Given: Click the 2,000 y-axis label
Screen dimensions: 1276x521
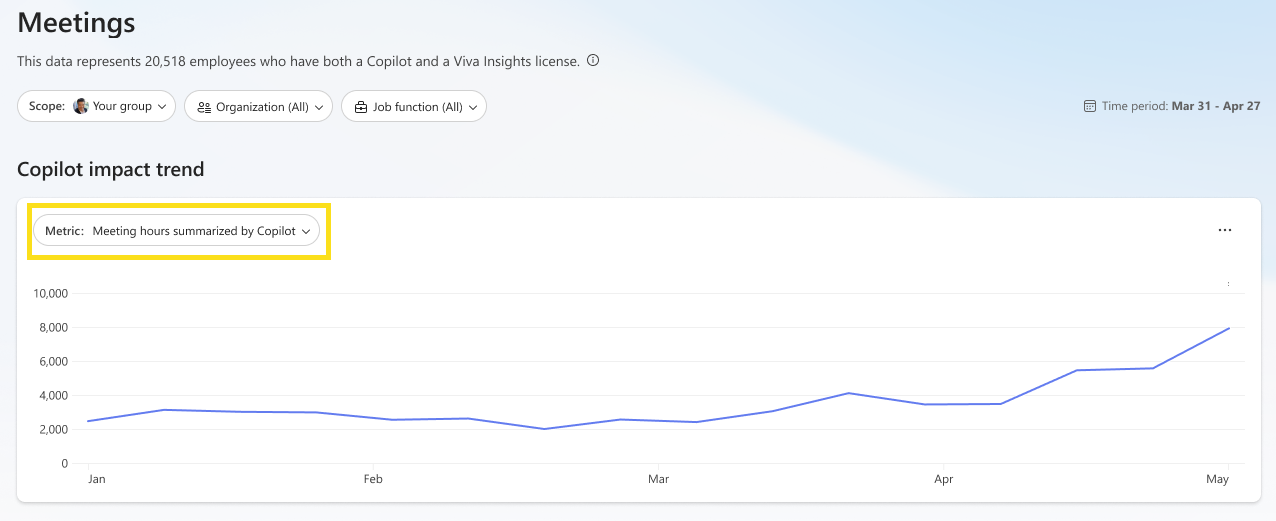Looking at the screenshot, I should (x=52, y=429).
